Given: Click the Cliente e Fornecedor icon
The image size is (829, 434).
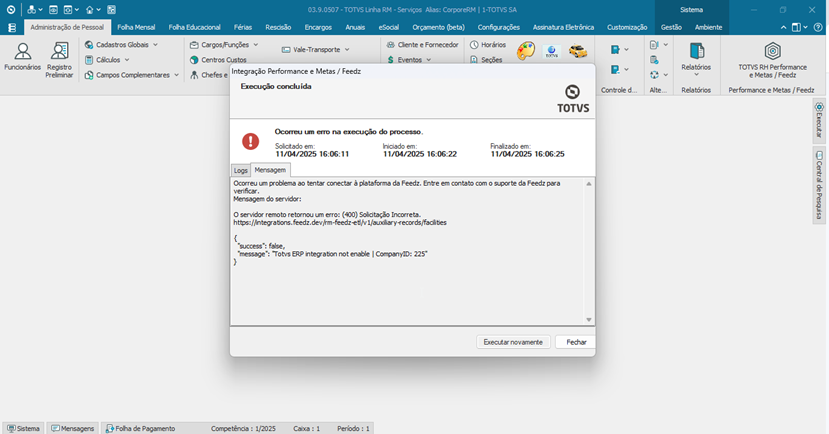Looking at the screenshot, I should (391, 45).
